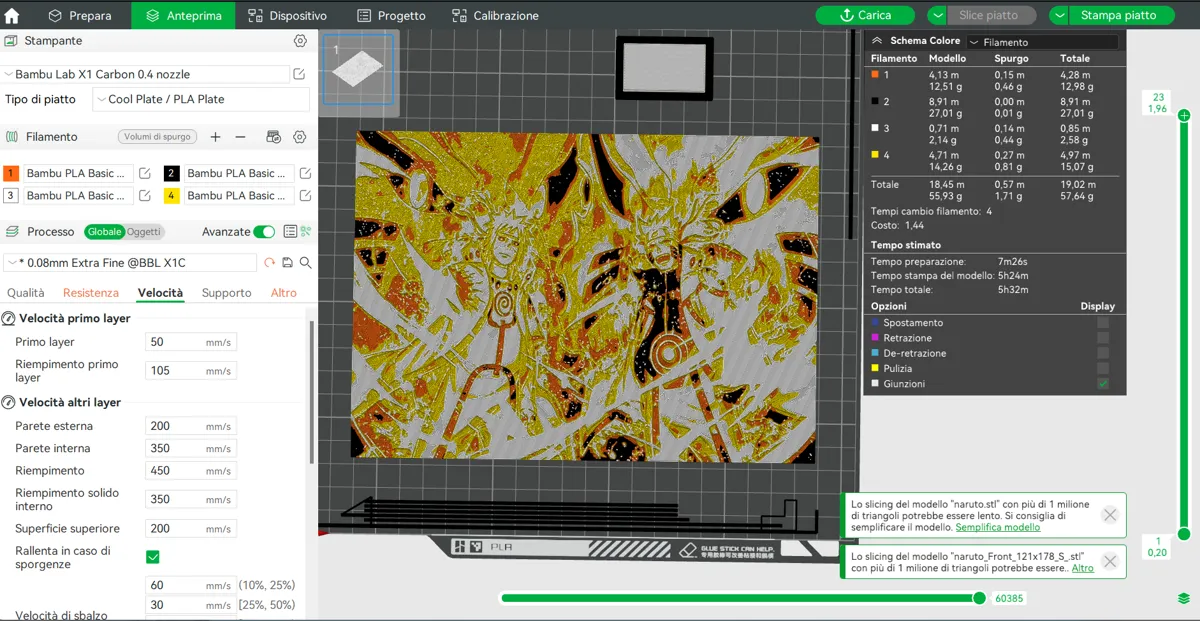Open printer settings gear in Stampante
This screenshot has width=1200, height=621.
point(300,41)
